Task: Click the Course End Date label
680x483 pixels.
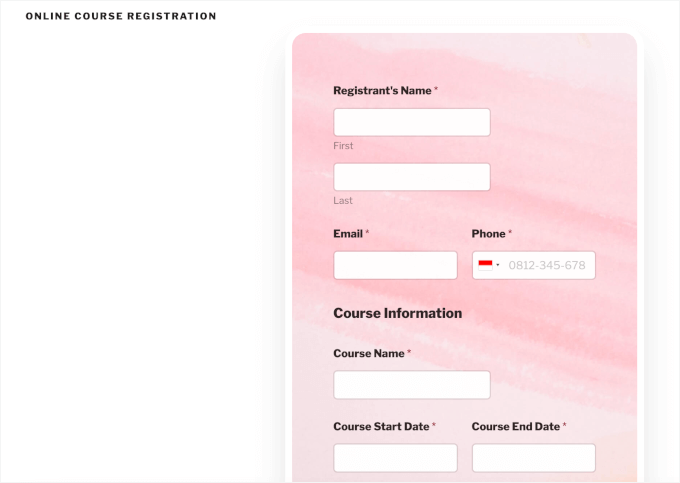Action: point(515,427)
